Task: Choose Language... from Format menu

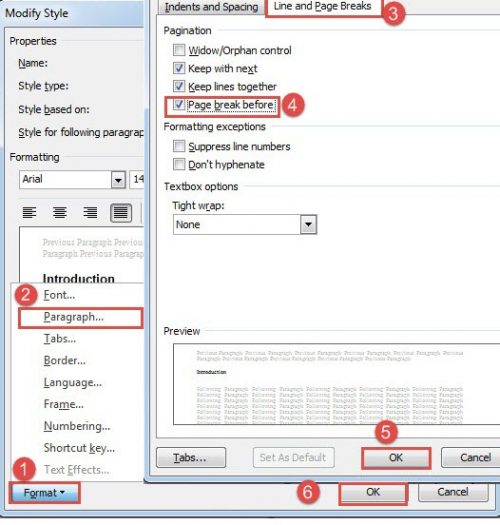Action: coord(73,382)
